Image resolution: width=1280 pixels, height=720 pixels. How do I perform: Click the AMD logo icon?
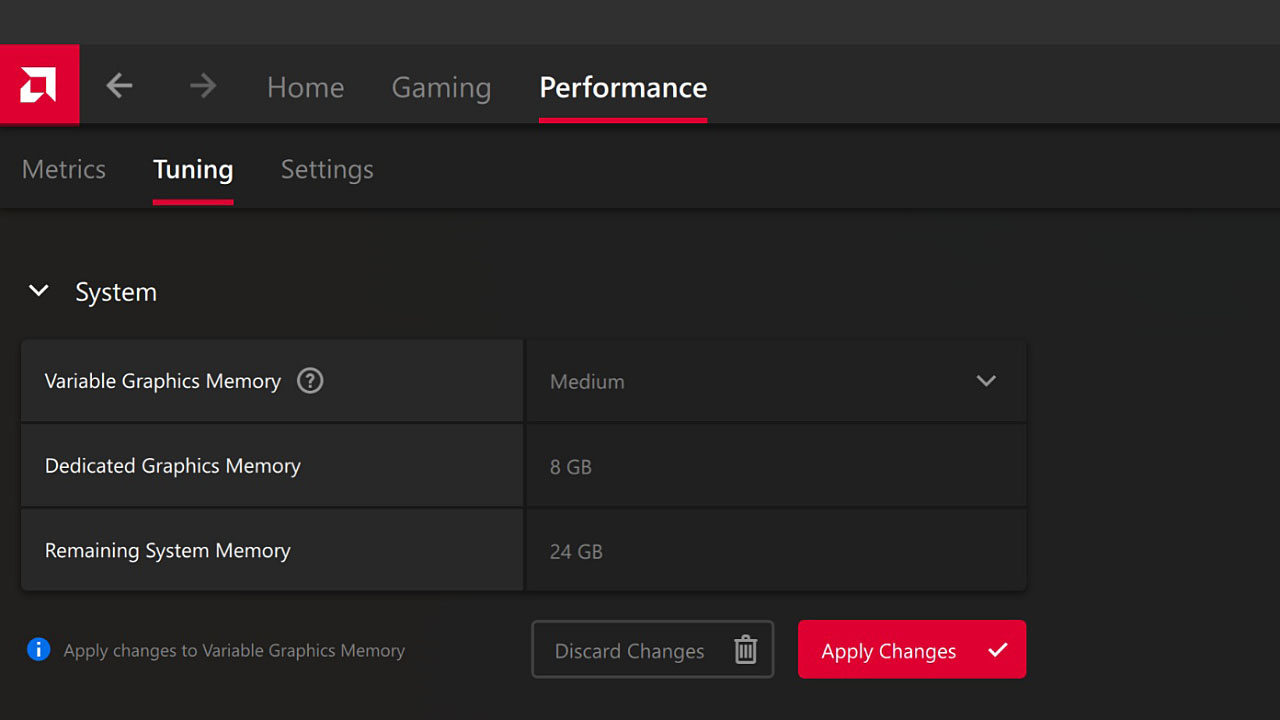[39, 85]
